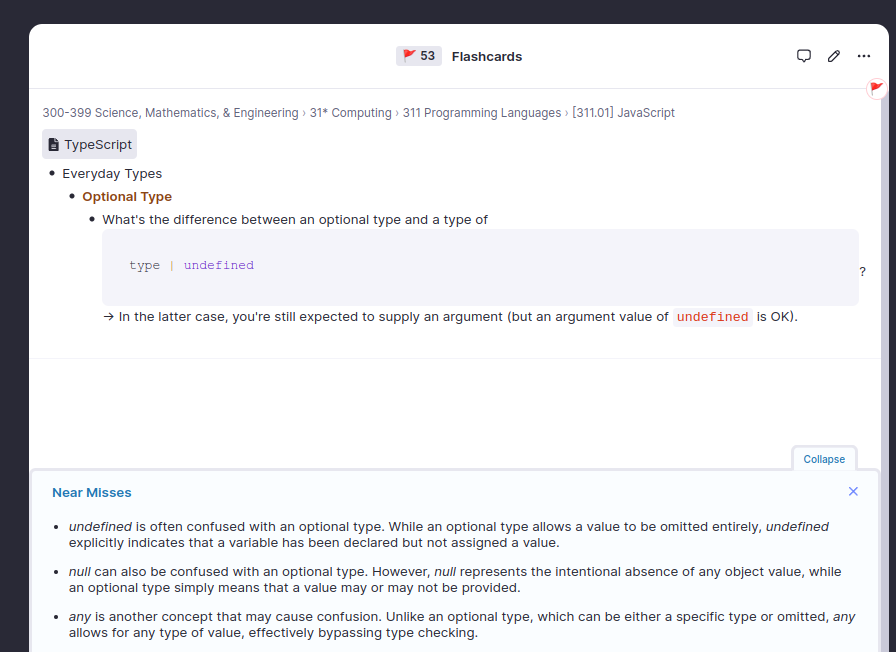Close the Near Misses panel
This screenshot has width=896, height=652.
tap(853, 491)
